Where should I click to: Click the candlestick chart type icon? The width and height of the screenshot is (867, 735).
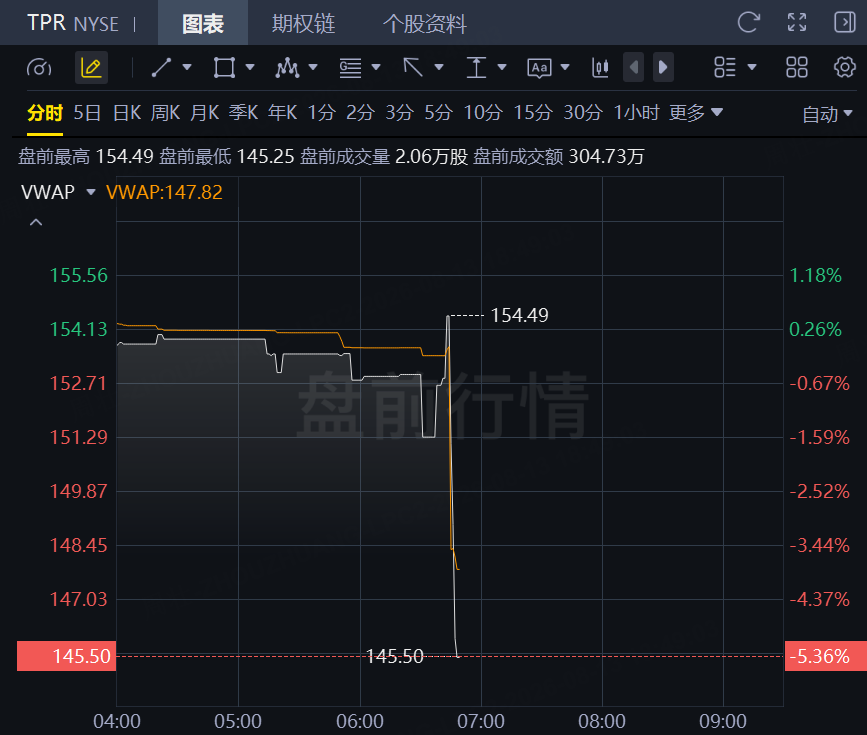click(600, 67)
